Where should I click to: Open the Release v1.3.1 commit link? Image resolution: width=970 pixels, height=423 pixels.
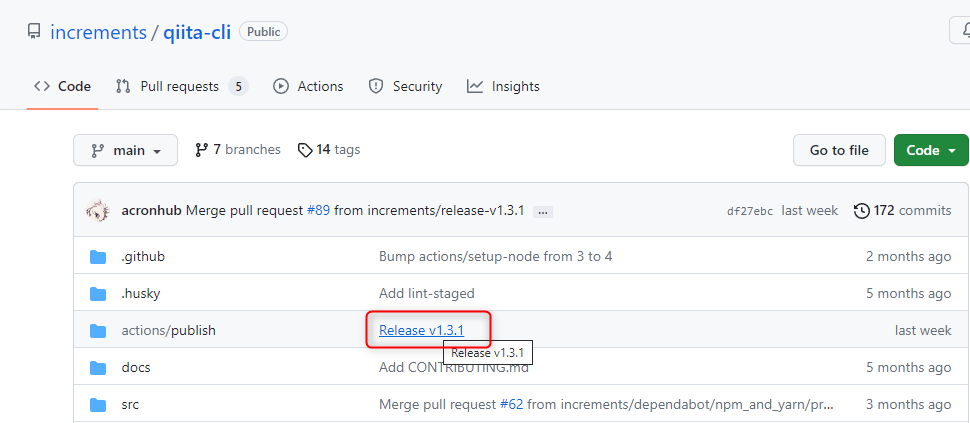click(421, 331)
